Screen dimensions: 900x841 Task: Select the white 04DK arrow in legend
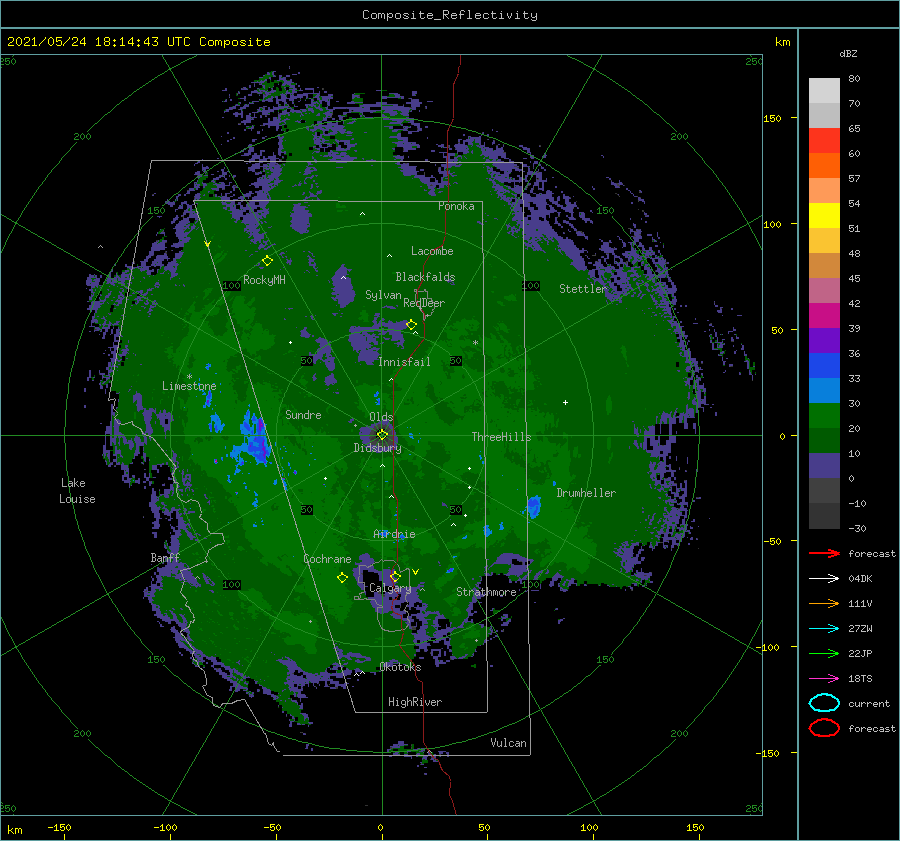(x=824, y=578)
